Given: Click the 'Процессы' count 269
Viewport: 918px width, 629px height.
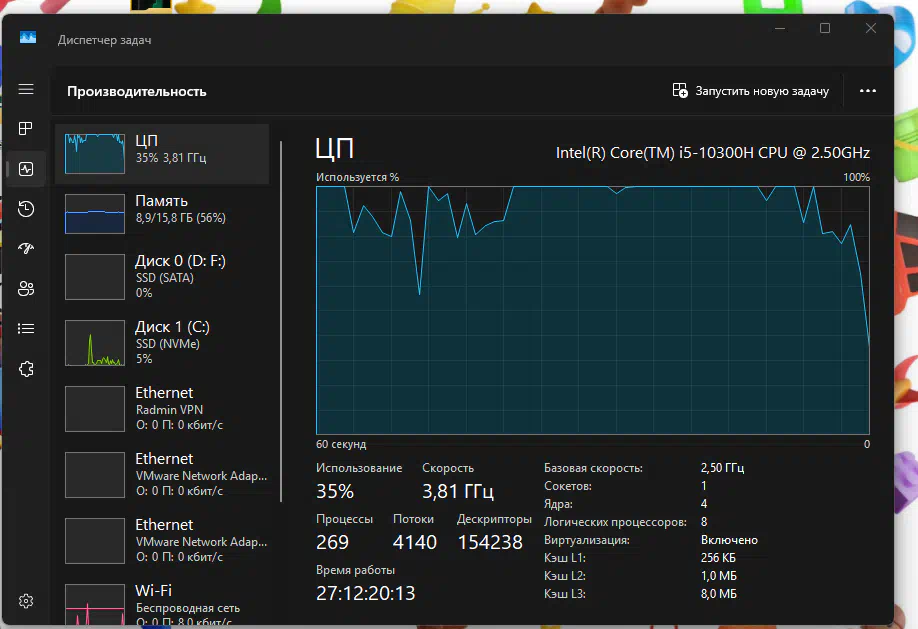Looking at the screenshot, I should coord(332,542).
